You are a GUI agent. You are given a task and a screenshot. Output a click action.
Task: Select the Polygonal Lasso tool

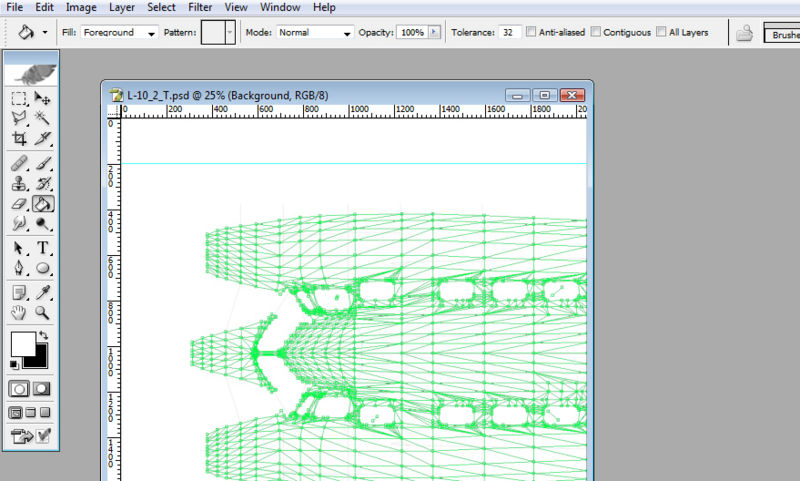(x=19, y=118)
